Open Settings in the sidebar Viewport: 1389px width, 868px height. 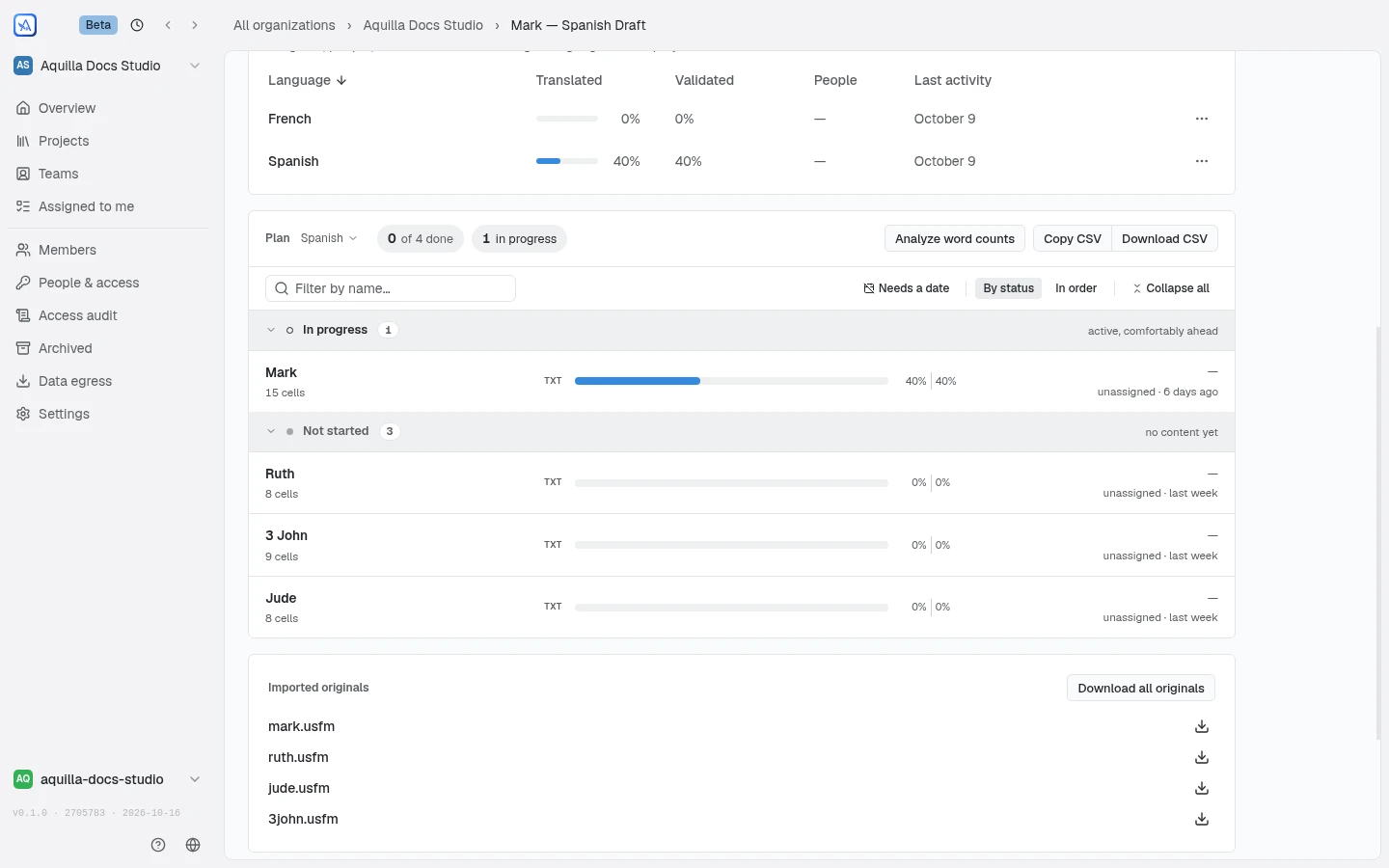(108, 414)
